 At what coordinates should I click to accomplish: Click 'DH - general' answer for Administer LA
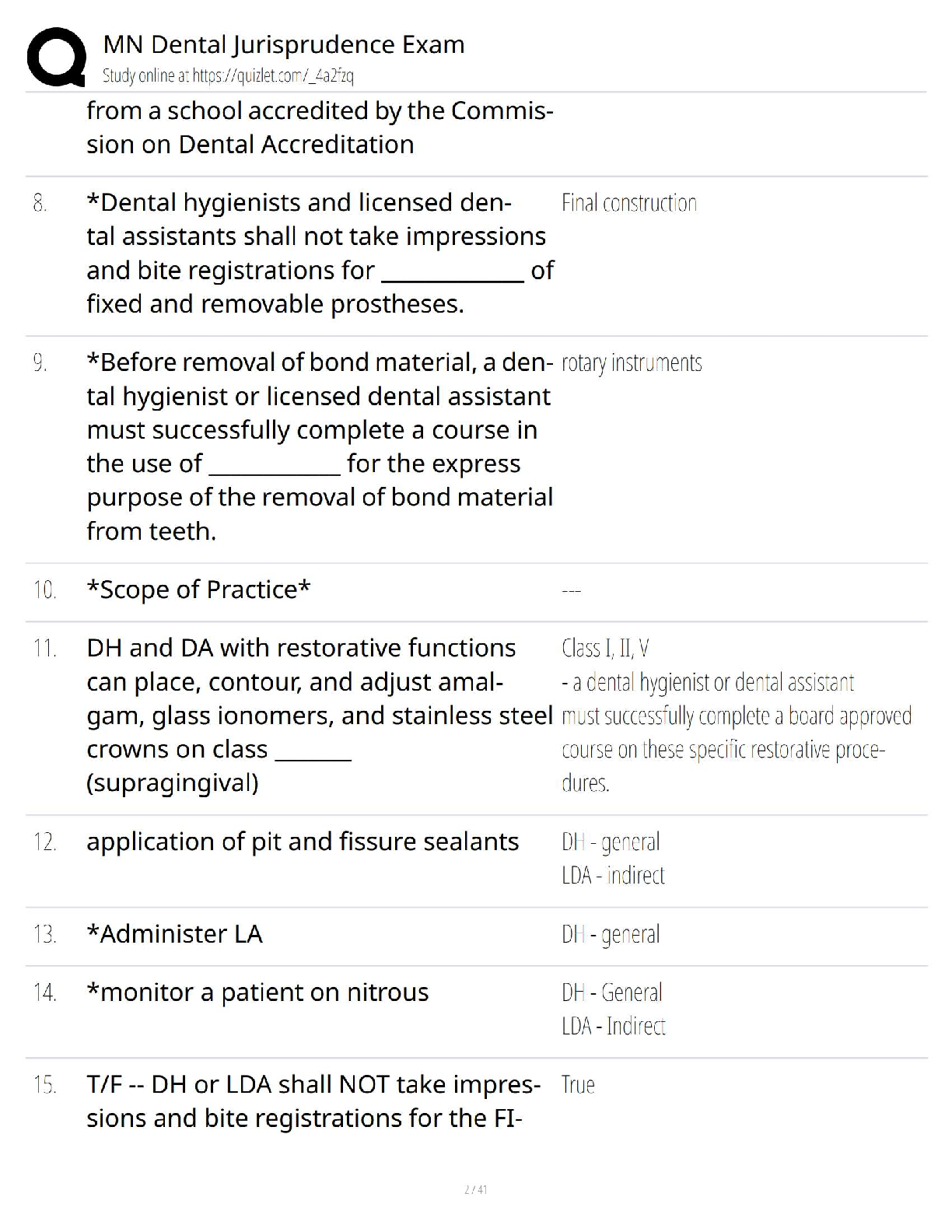(611, 934)
